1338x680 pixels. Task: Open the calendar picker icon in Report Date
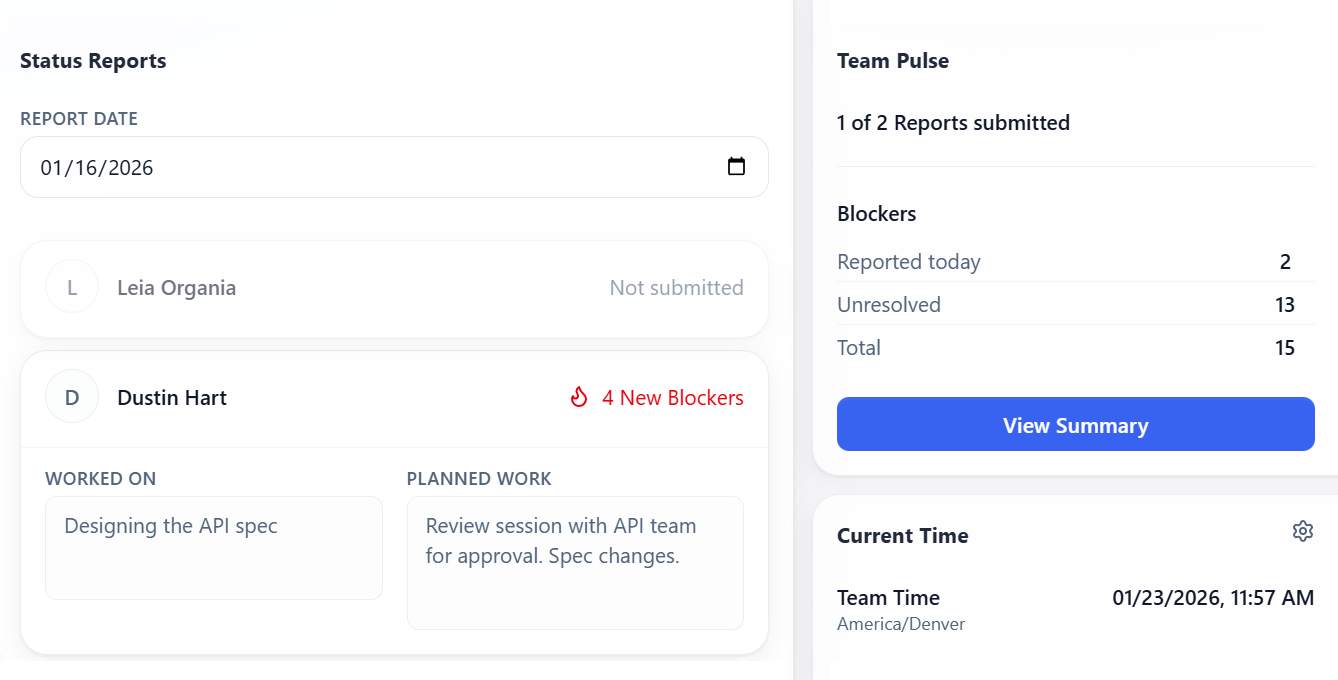(x=736, y=167)
